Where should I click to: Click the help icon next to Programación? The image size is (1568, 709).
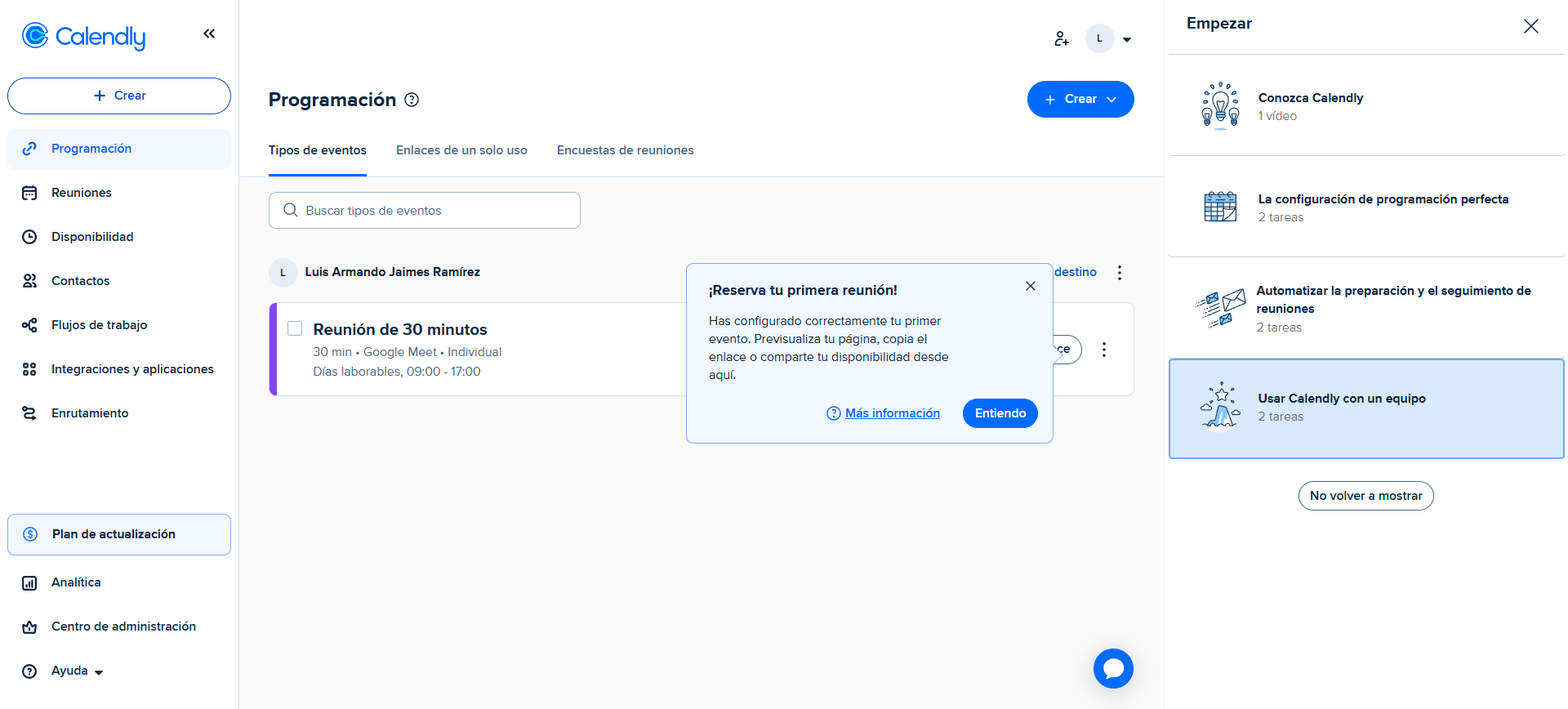(x=412, y=100)
